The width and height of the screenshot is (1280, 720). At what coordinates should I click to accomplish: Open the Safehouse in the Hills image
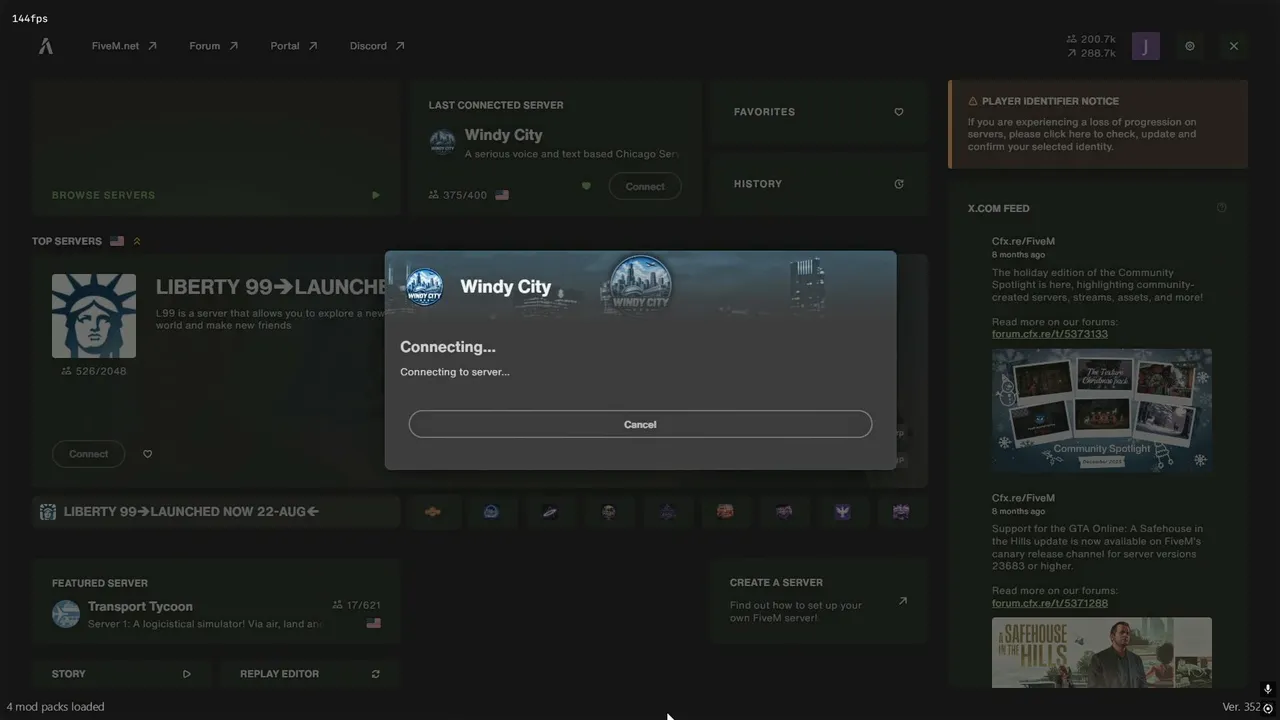(1102, 653)
